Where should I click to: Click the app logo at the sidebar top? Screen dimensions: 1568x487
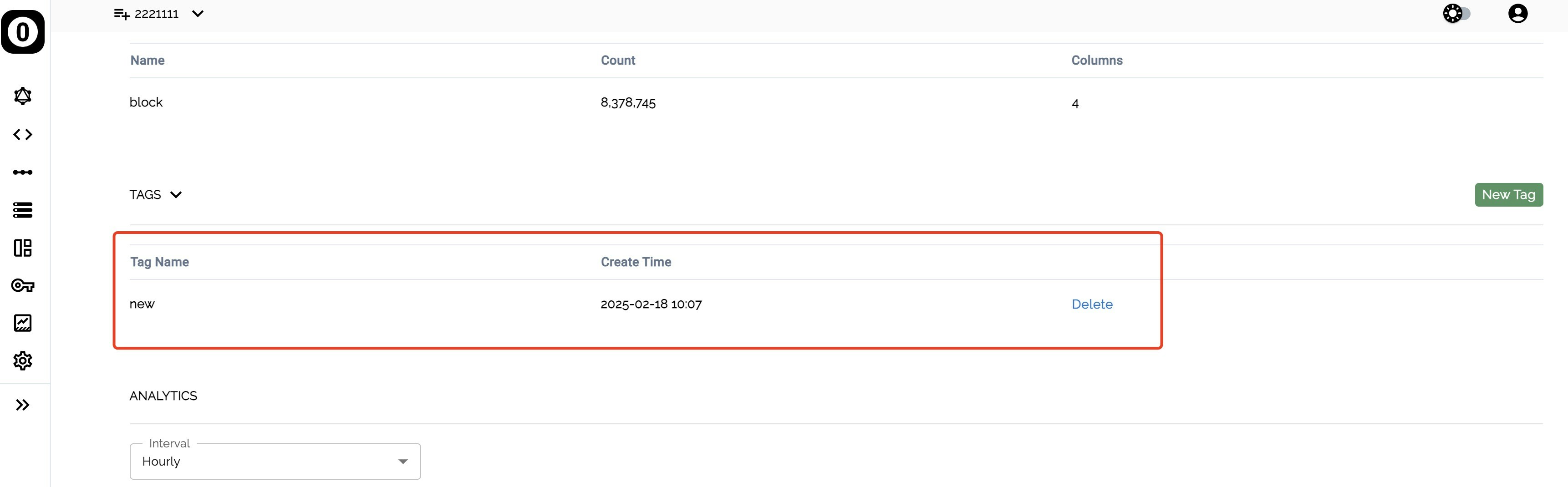tap(22, 32)
